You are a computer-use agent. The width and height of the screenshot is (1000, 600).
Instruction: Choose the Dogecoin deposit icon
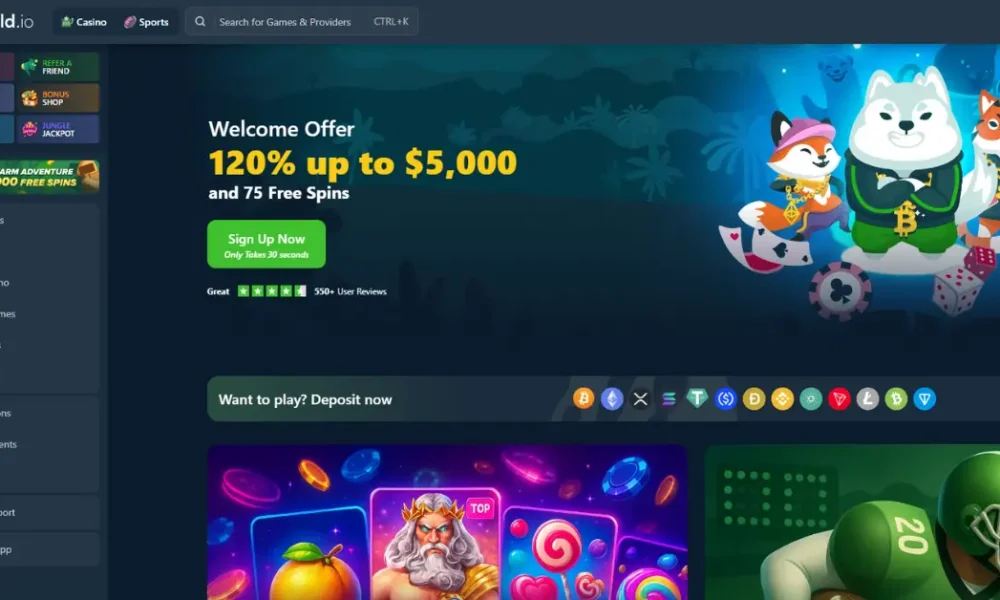pos(754,399)
